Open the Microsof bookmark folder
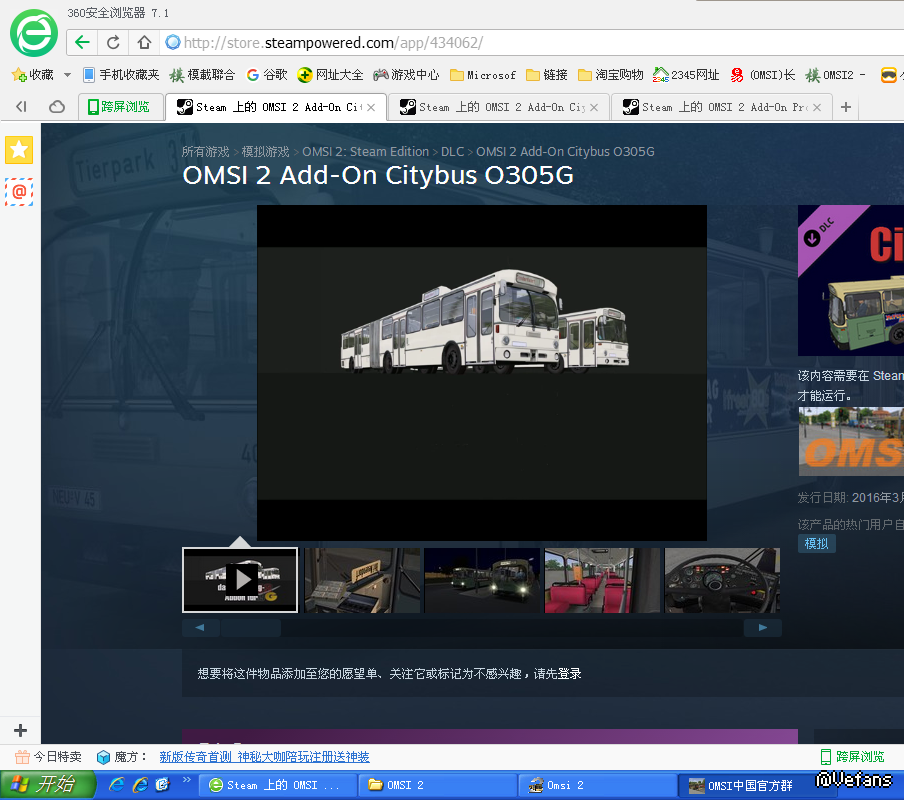904x800 pixels. coord(483,75)
